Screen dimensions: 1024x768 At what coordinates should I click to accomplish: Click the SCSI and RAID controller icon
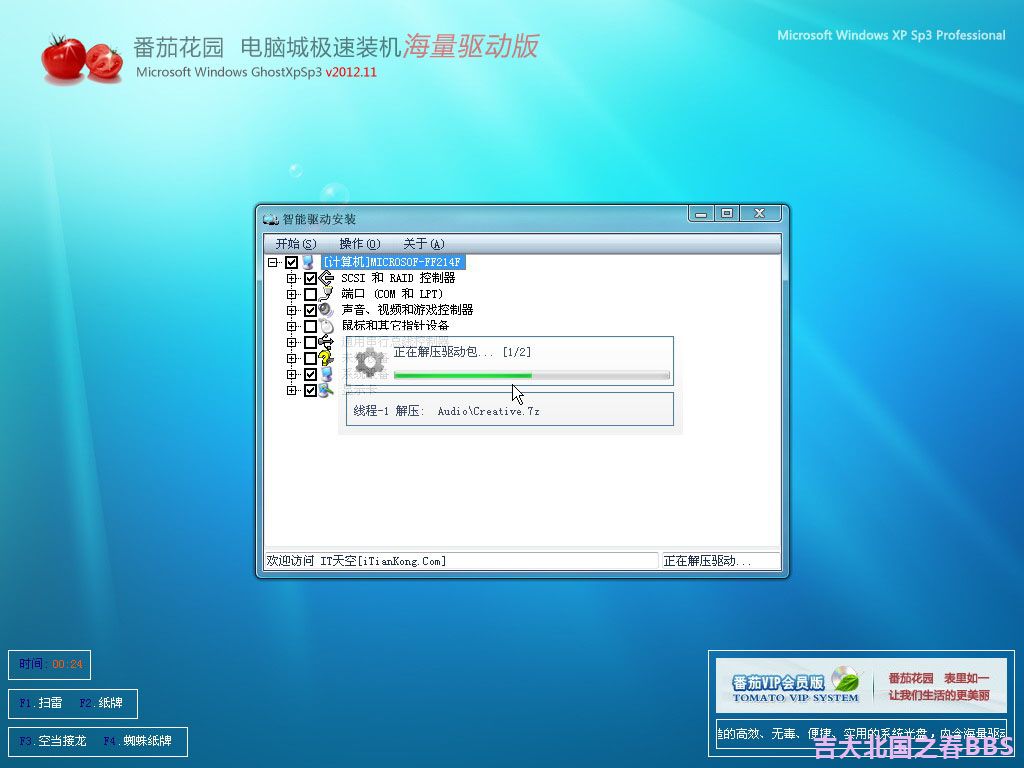[326, 278]
